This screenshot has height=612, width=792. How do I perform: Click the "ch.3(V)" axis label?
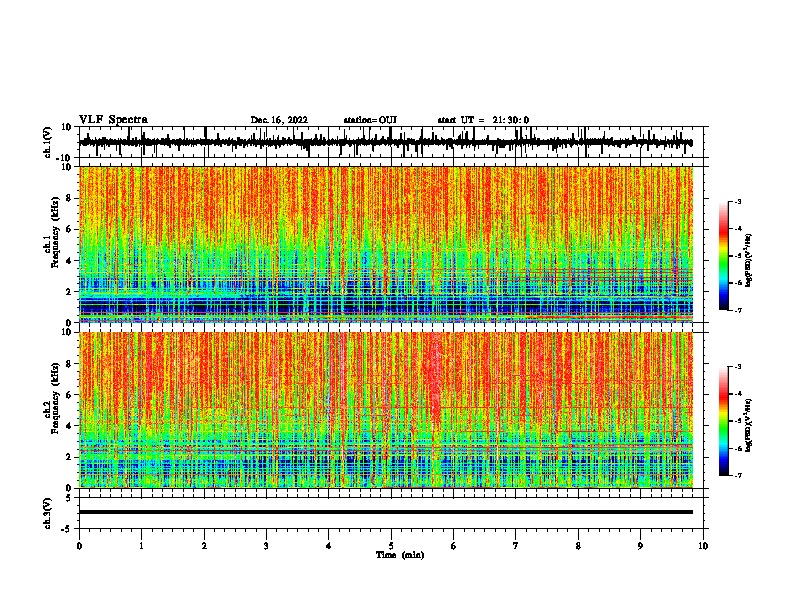(48, 513)
